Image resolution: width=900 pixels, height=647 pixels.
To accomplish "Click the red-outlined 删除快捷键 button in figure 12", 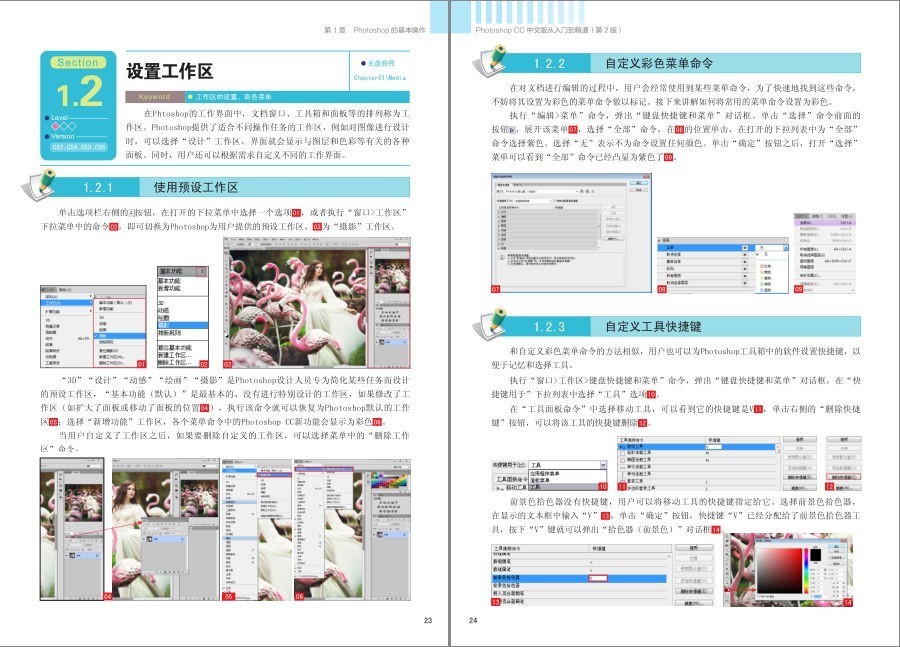I will (x=843, y=477).
